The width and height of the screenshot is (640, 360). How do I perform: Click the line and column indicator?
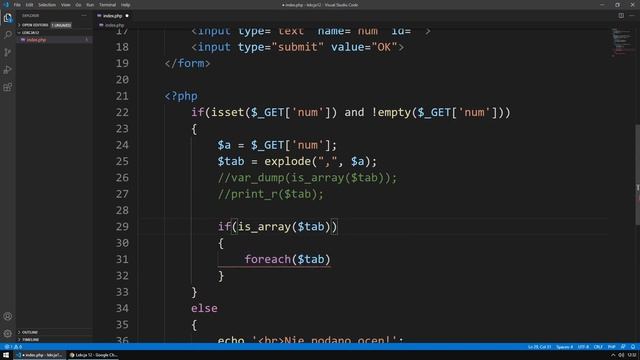point(539,347)
